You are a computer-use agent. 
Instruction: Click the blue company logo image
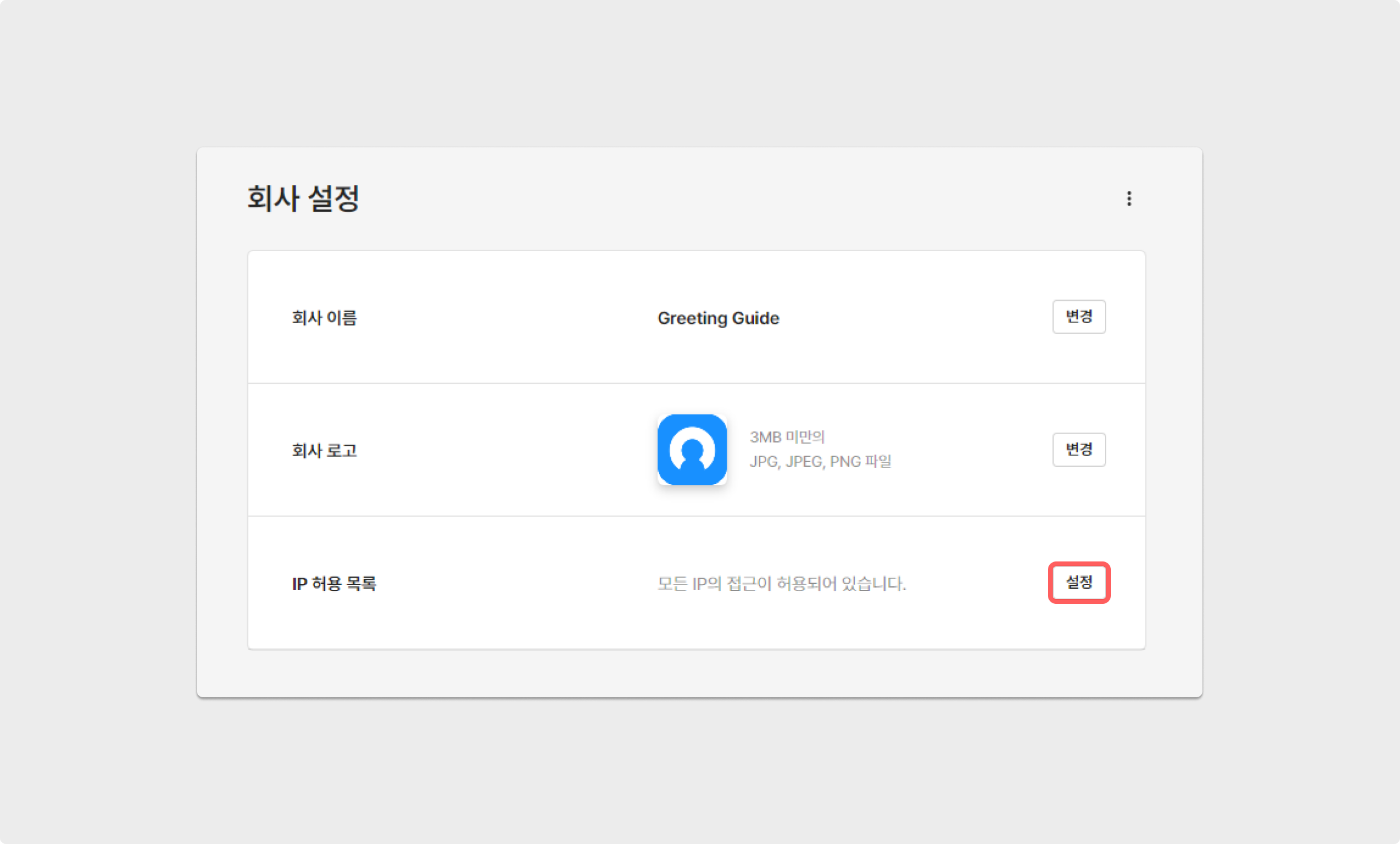692,449
